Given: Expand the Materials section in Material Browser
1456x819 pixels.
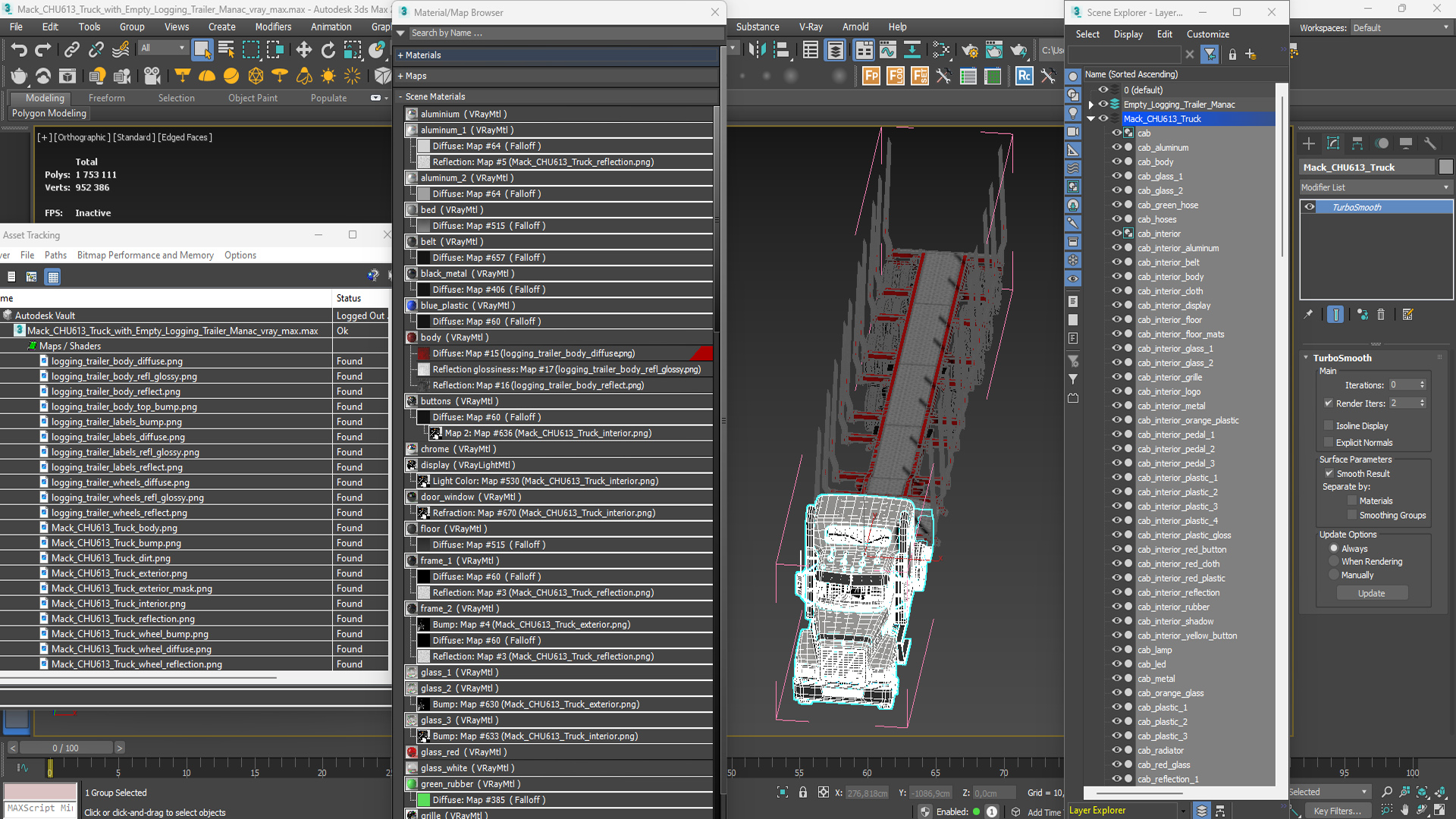Looking at the screenshot, I should (x=400, y=55).
